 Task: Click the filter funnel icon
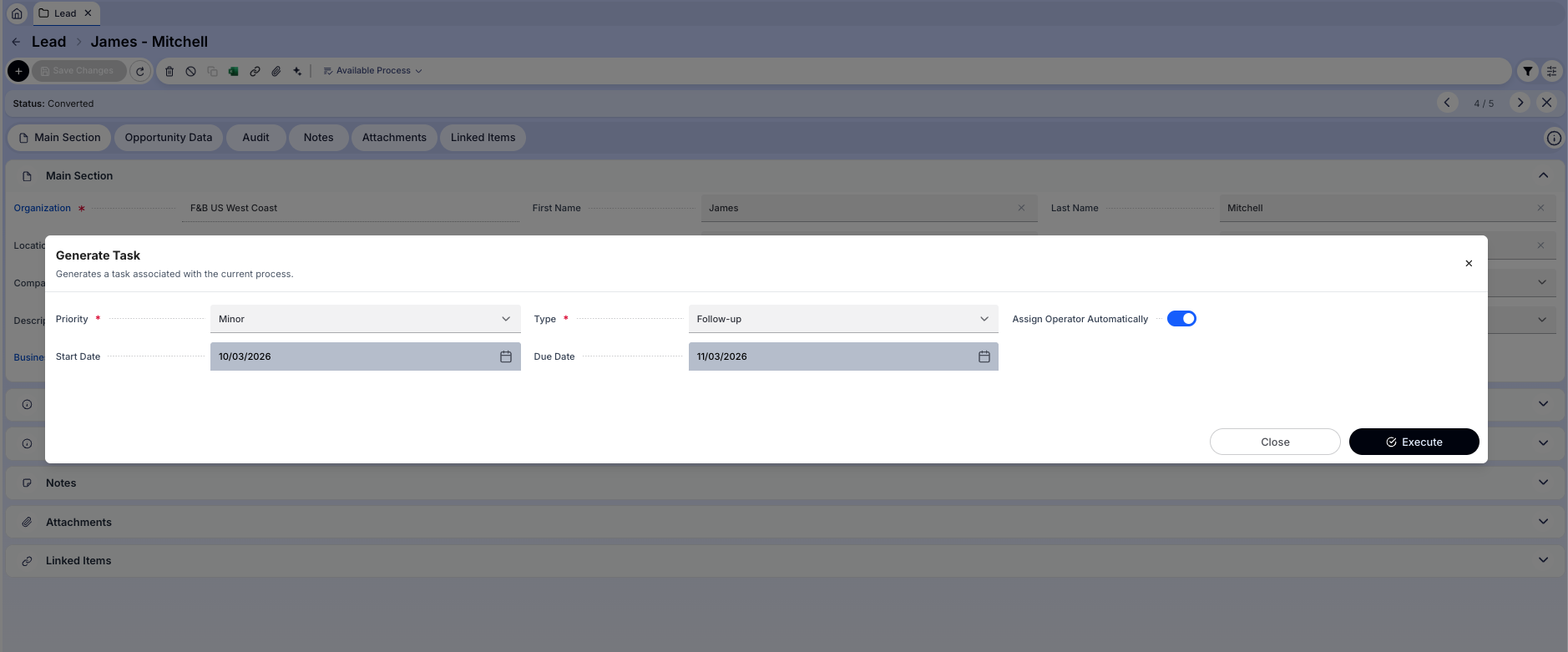click(1527, 71)
